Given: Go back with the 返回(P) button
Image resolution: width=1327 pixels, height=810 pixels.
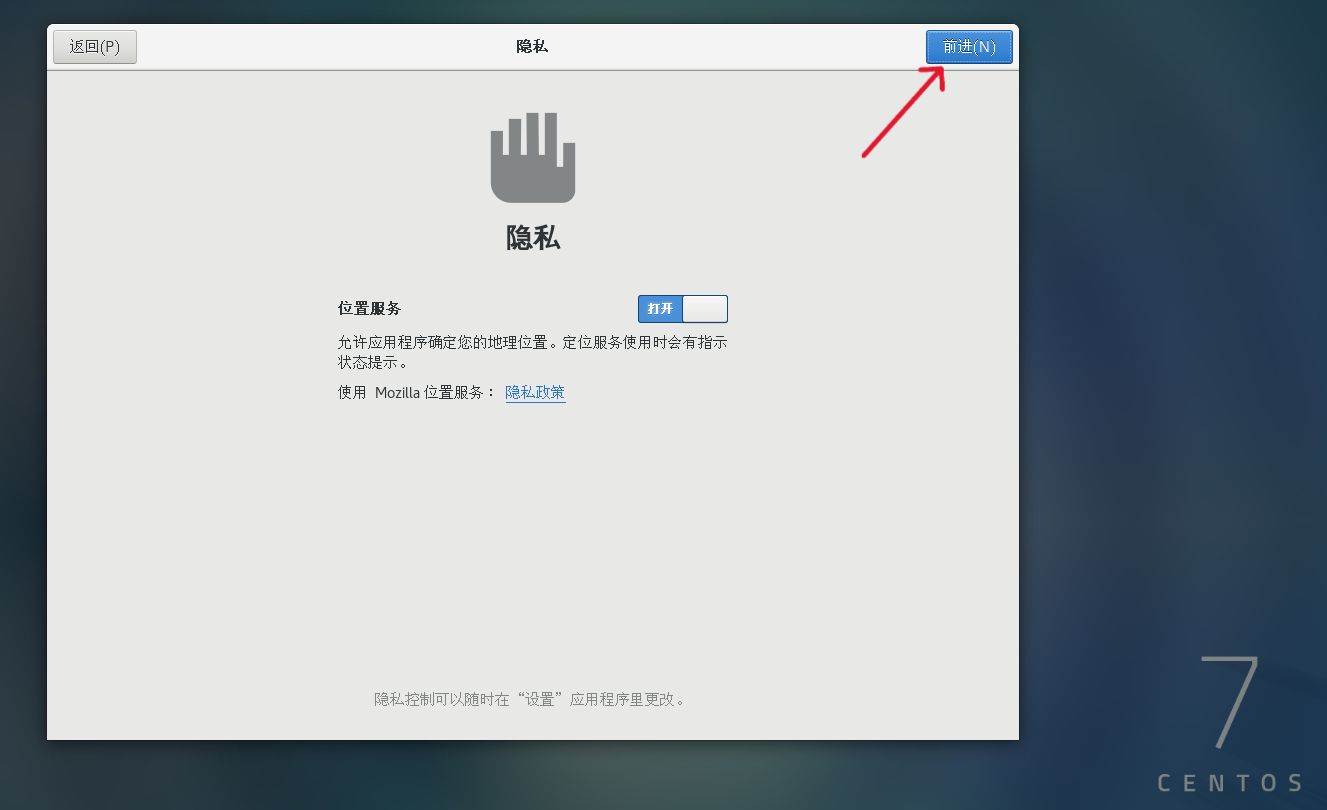Looking at the screenshot, I should 95,47.
